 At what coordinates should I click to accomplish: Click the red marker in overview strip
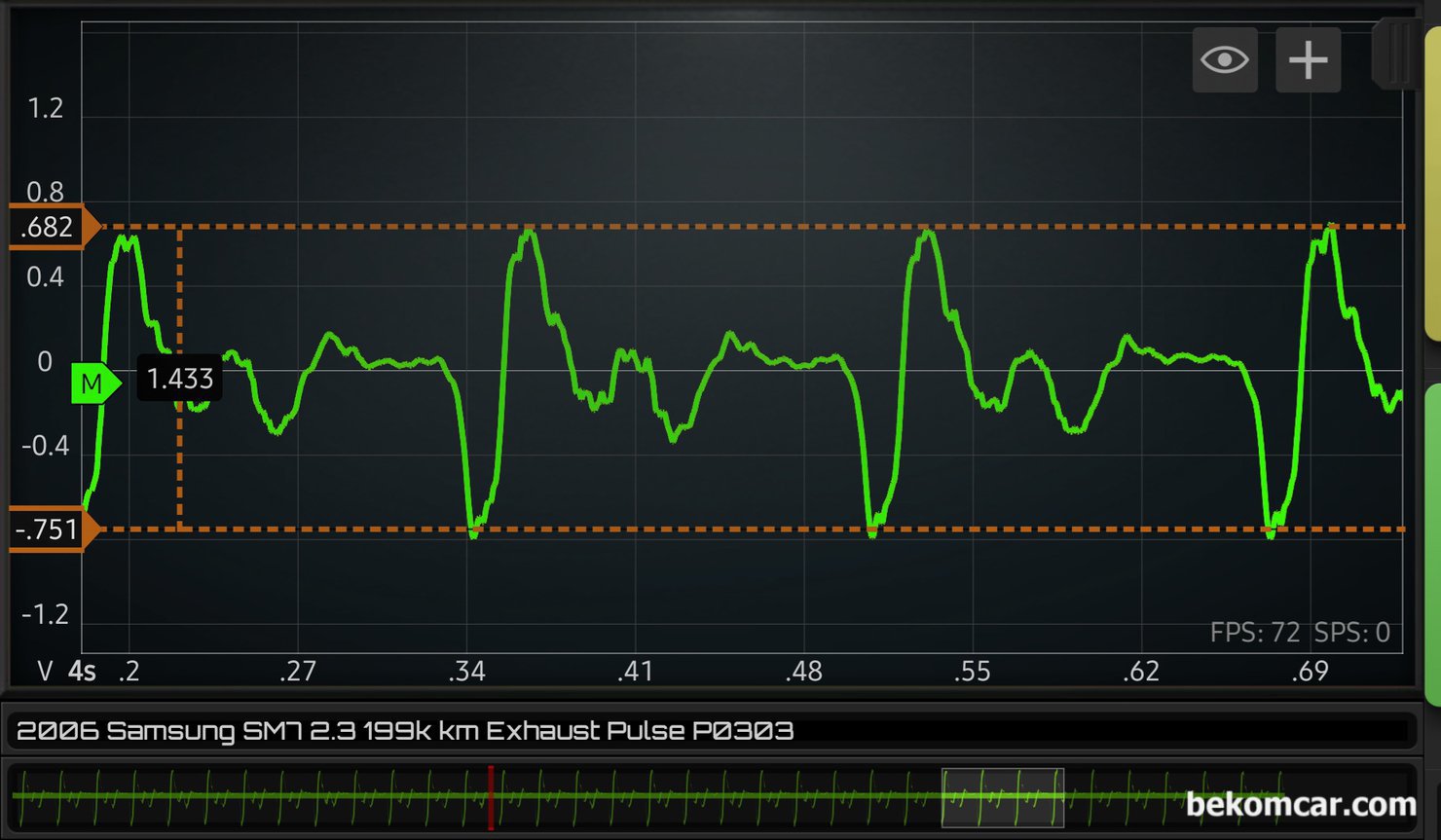coord(491,797)
